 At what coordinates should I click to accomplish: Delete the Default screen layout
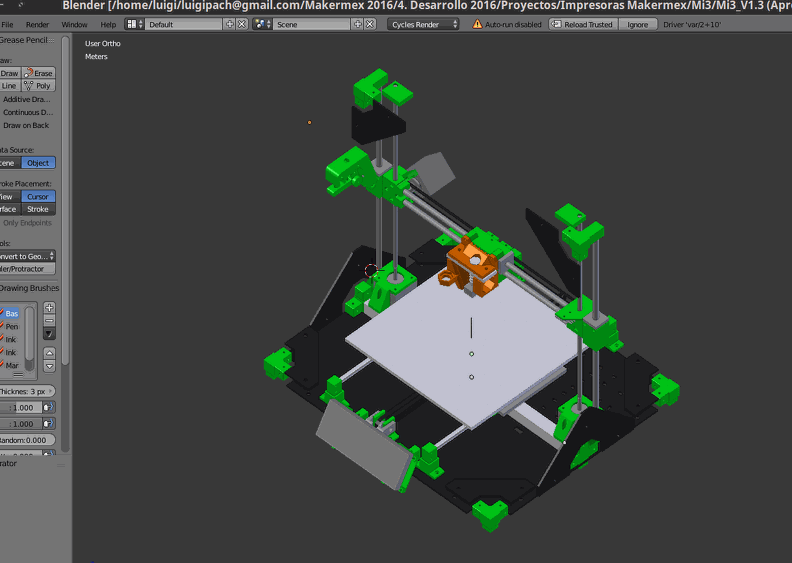point(242,24)
